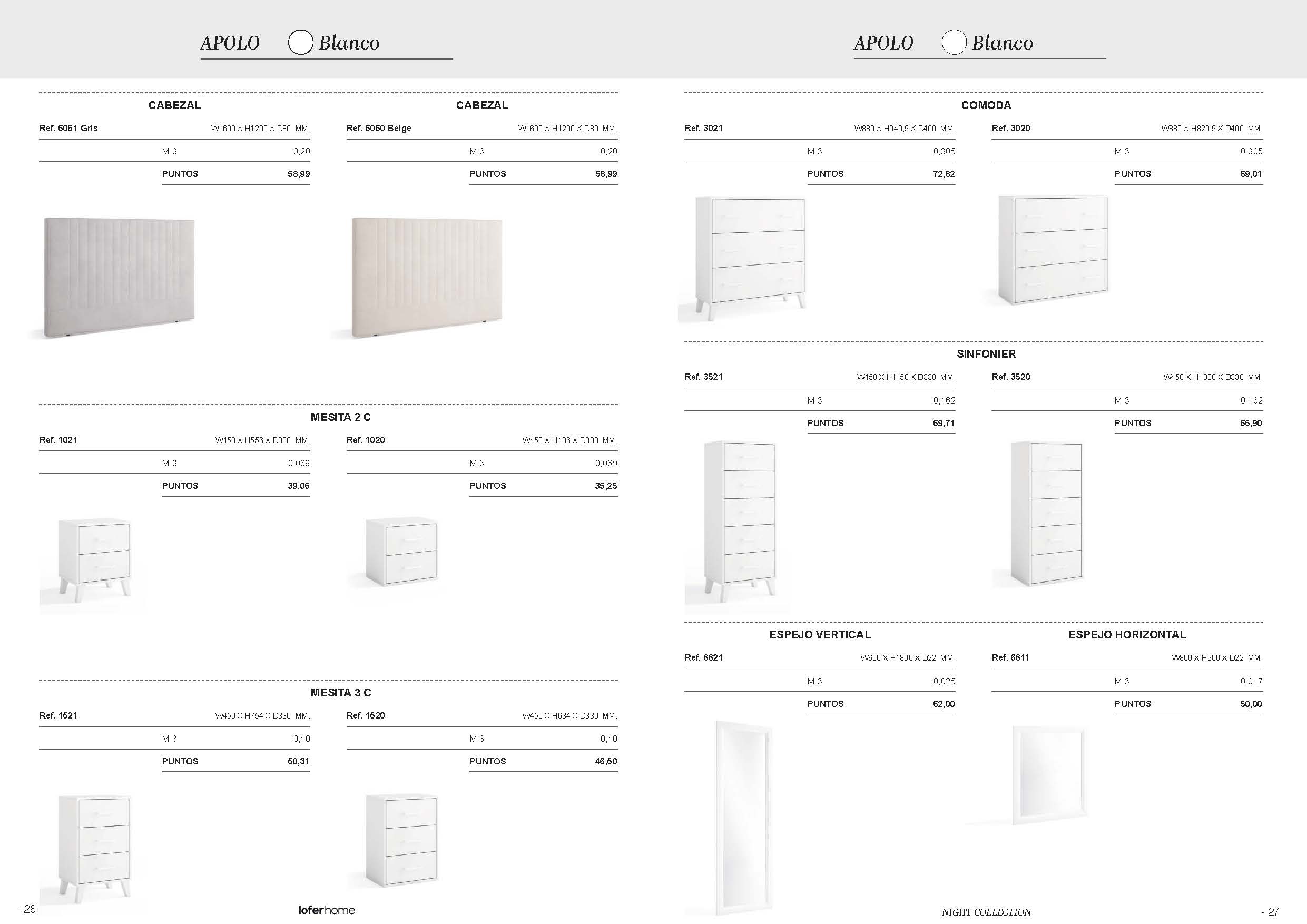1307x924 pixels.
Task: Select the grey headboard image Ref. 6061
Action: (x=119, y=278)
